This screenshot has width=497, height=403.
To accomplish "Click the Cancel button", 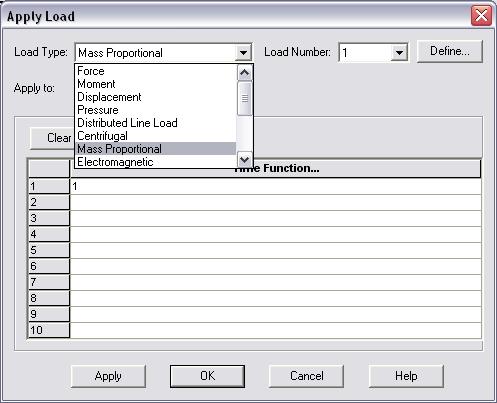I will (x=306, y=376).
